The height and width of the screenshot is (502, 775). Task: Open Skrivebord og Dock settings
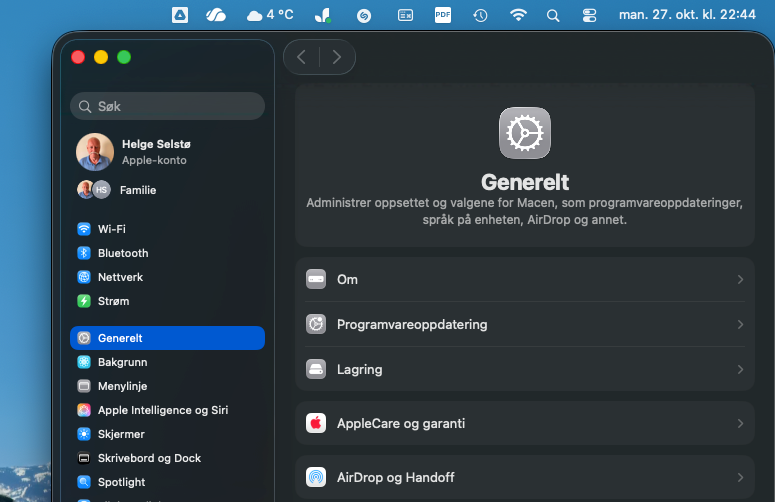coord(149,458)
